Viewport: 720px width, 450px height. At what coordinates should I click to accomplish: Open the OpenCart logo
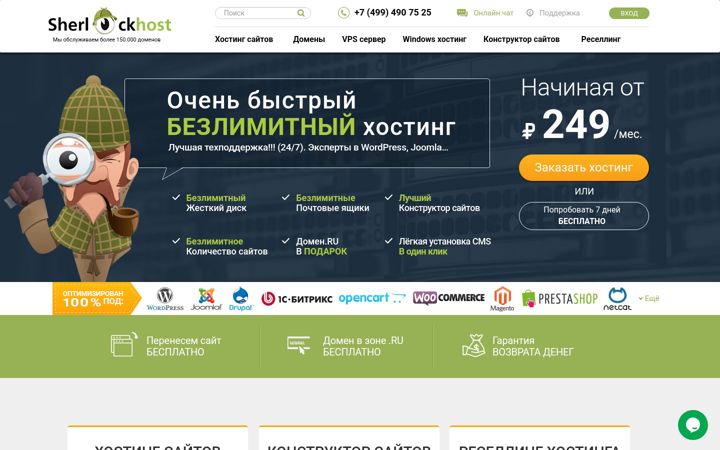[x=372, y=298]
